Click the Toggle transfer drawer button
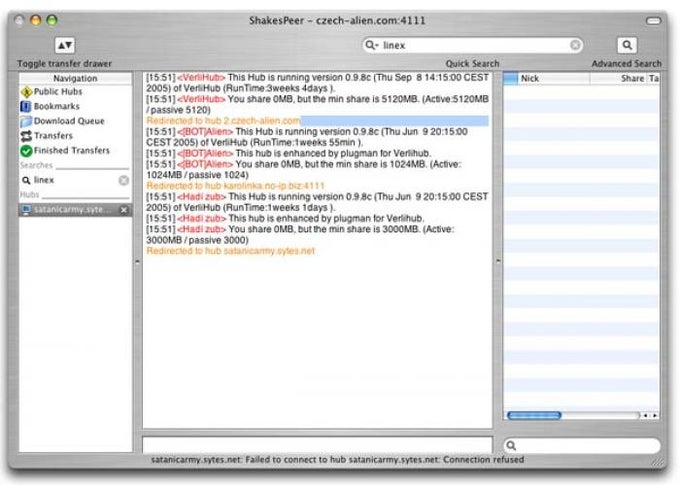The width and height of the screenshot is (680, 485). click(65, 45)
